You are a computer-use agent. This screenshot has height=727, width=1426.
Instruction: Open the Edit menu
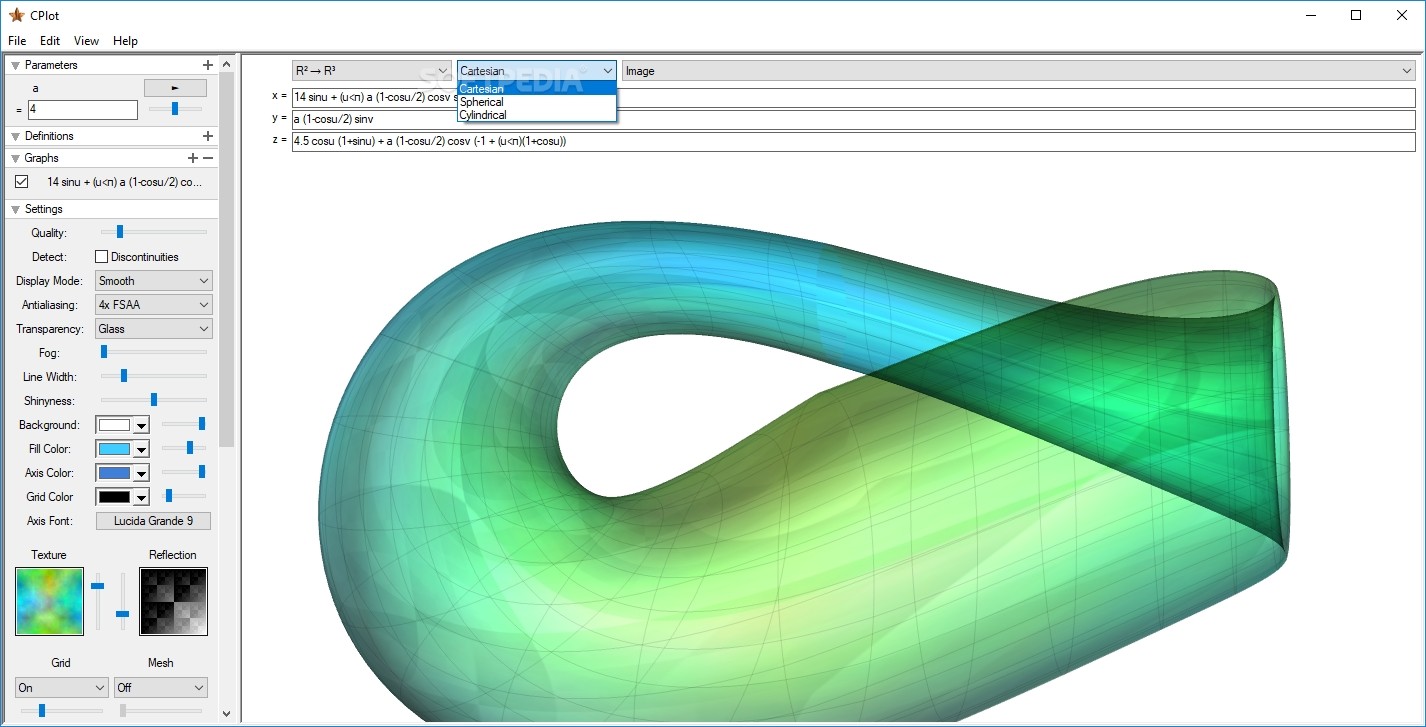(x=50, y=41)
